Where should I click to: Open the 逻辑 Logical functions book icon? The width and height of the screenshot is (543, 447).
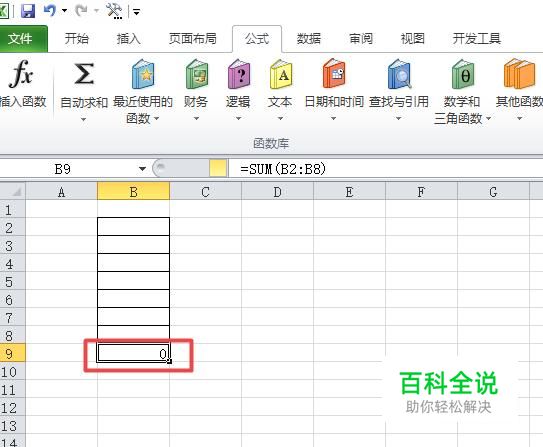point(238,74)
